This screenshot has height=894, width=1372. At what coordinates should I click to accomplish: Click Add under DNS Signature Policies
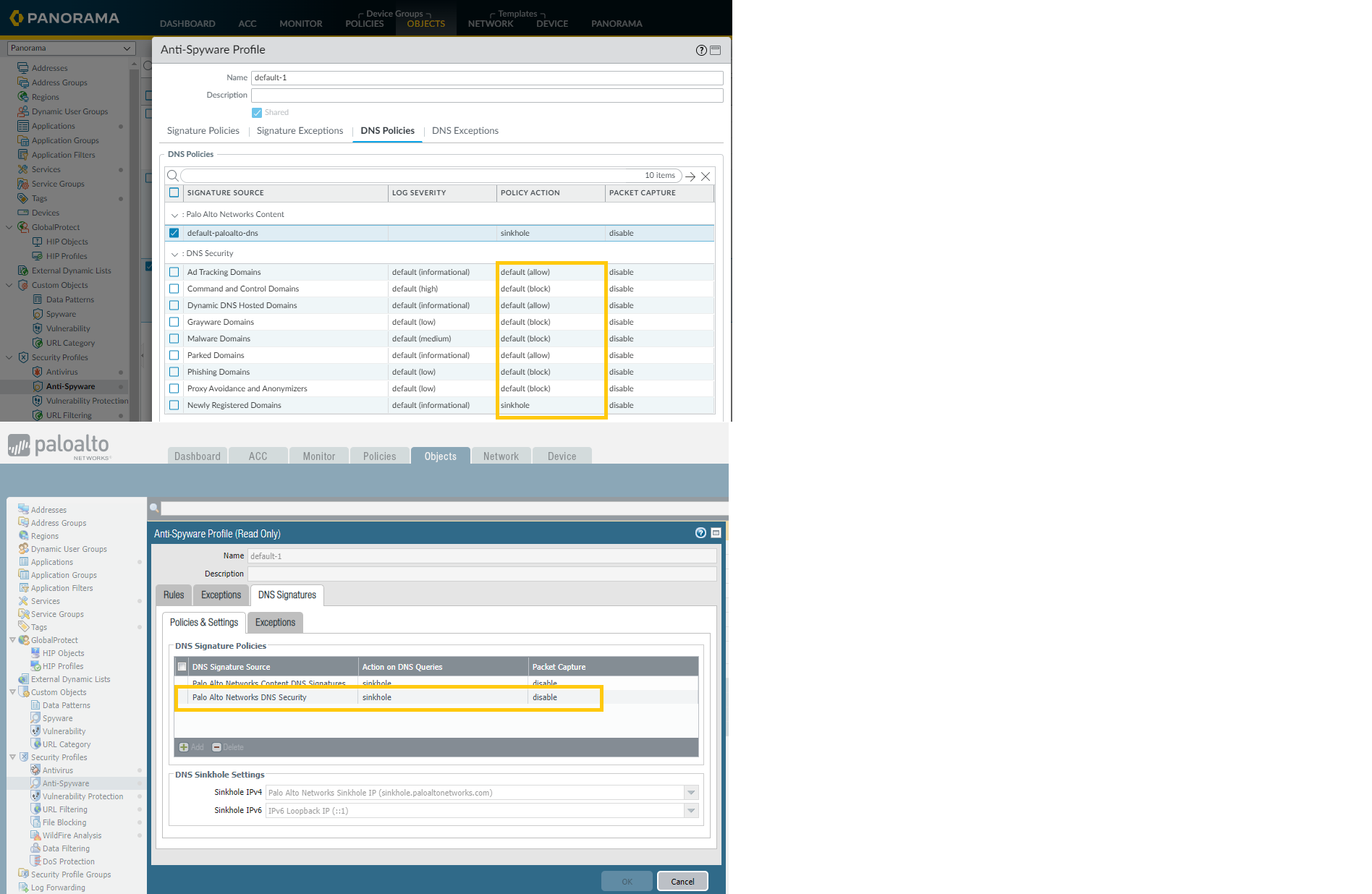click(191, 747)
